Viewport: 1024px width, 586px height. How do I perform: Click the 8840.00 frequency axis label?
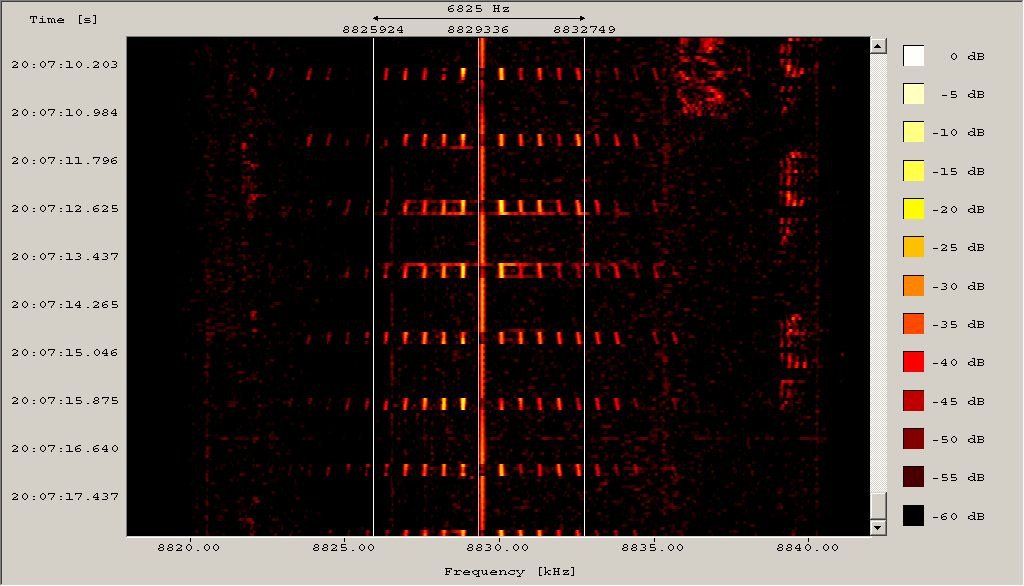(807, 547)
